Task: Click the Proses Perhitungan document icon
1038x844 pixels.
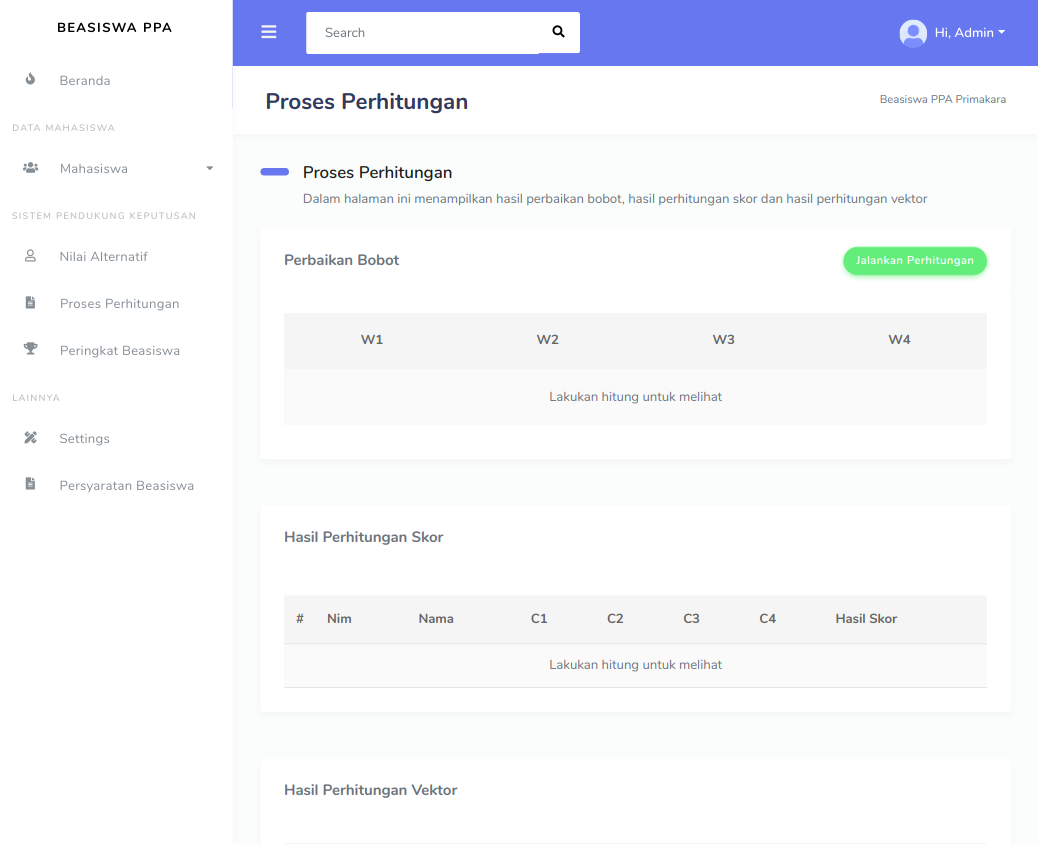Action: coord(30,303)
